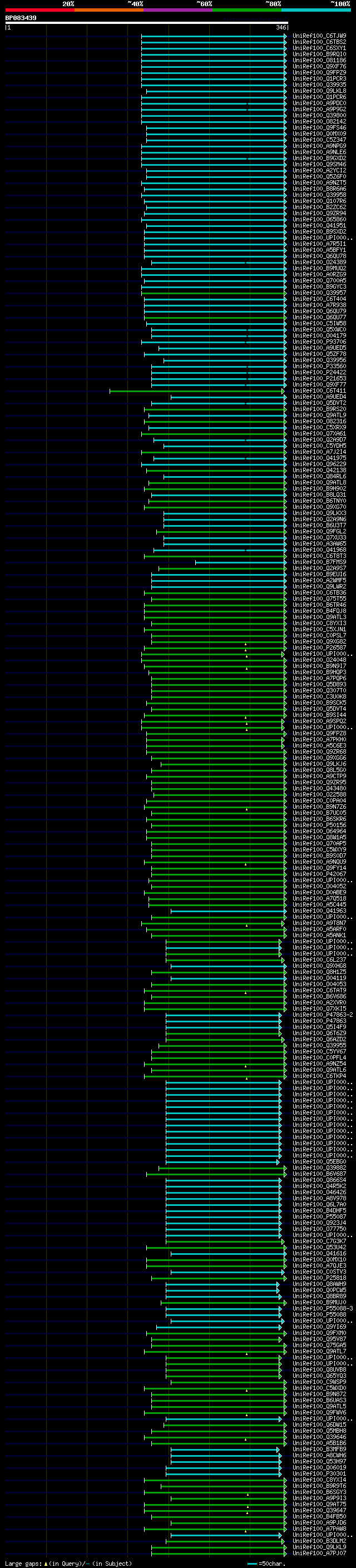Click the orange ~40% identity color segment
This screenshot has width=356, height=1568.
click(109, 10)
